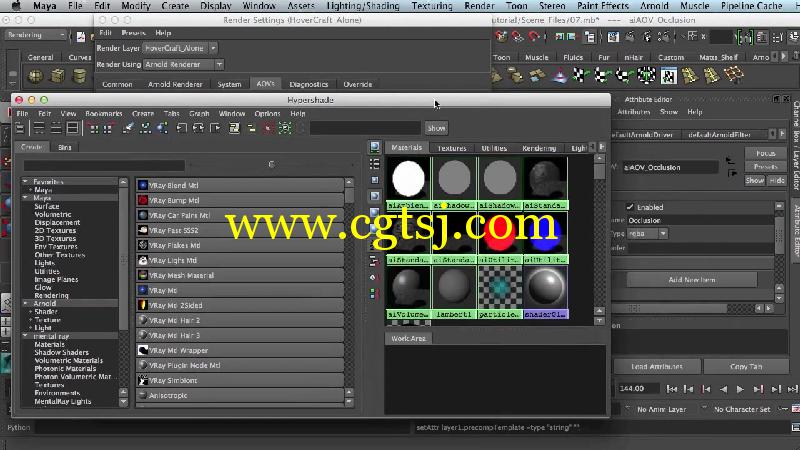Viewport: 800px width, 450px height.
Task: Show top tabs only in Hypershade
Action: tap(38, 128)
